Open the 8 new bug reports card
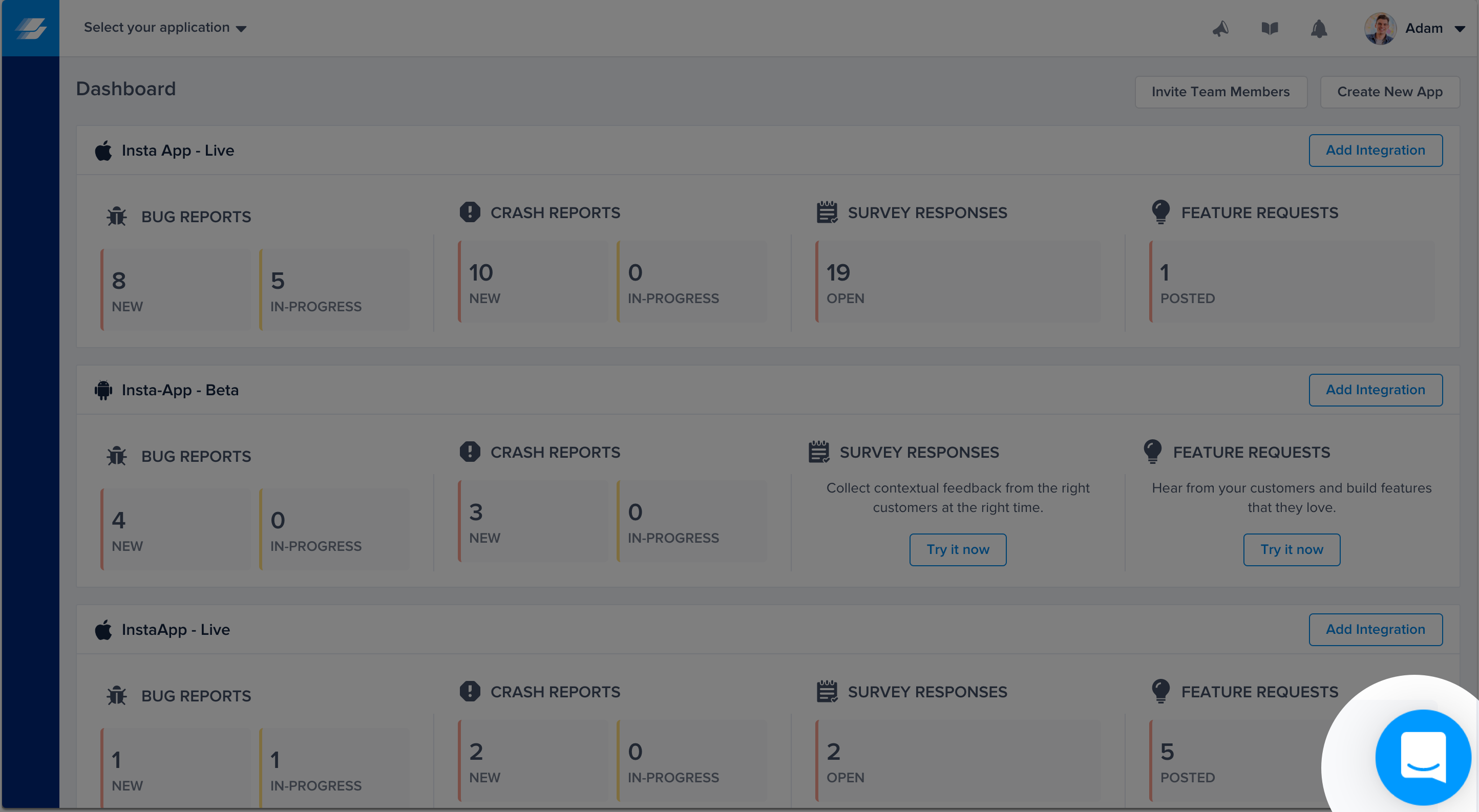This screenshot has width=1479, height=812. [175, 290]
